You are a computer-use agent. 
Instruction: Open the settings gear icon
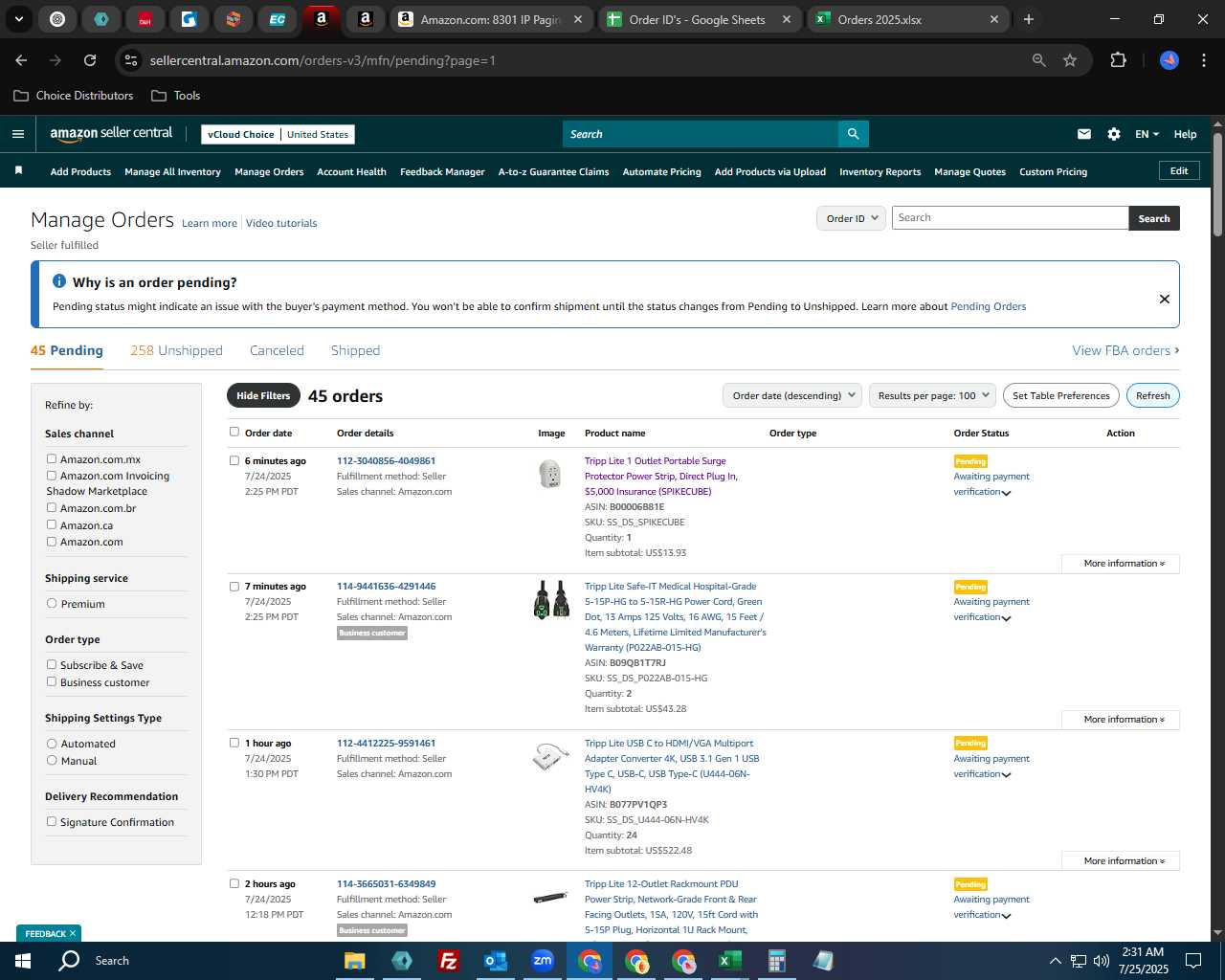[x=1113, y=134]
